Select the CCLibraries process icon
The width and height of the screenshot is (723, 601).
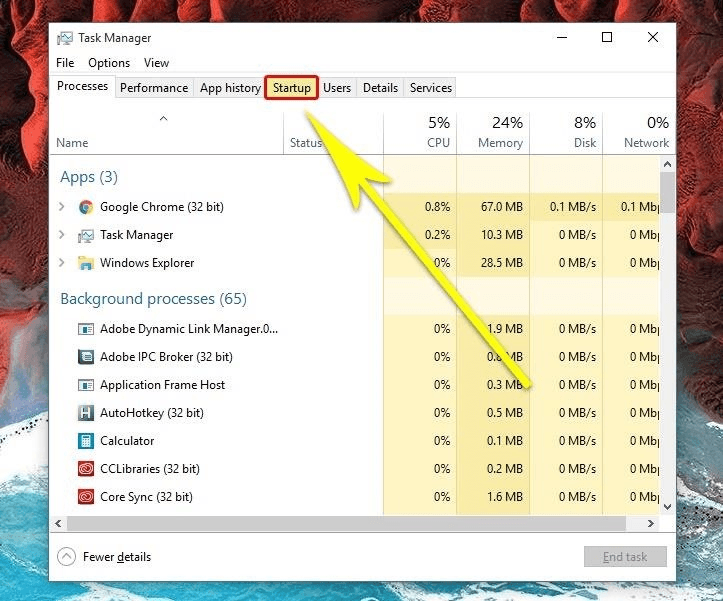pyautogui.click(x=86, y=469)
